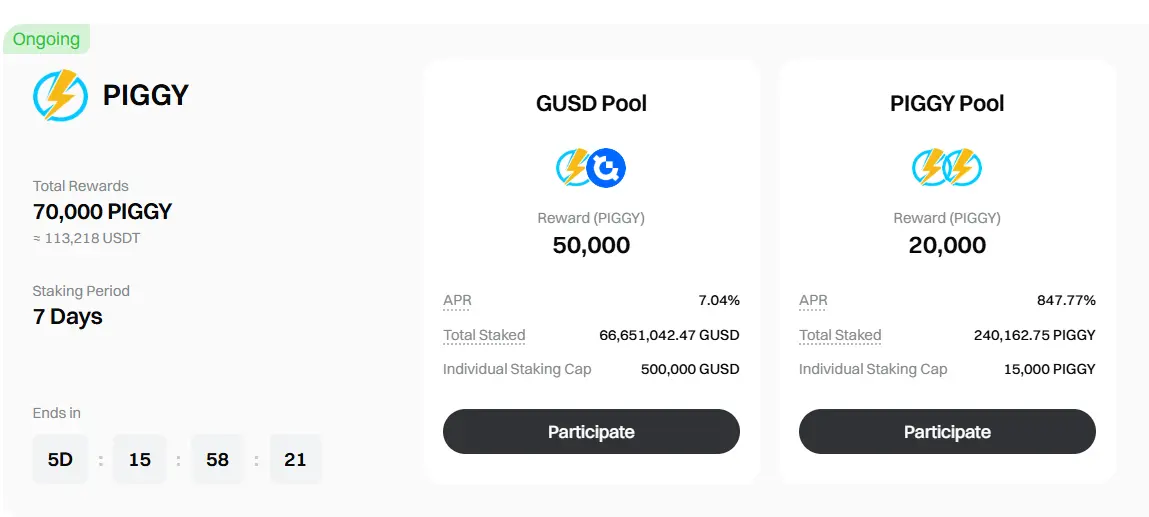Click the 70,000 PIGGY total rewards value

point(103,212)
